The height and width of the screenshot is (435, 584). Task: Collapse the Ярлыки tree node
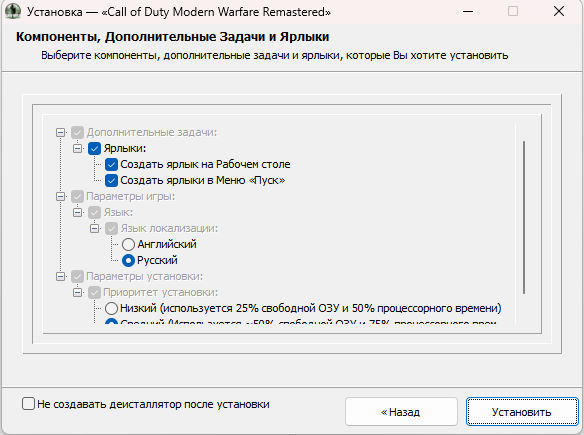tap(77, 149)
